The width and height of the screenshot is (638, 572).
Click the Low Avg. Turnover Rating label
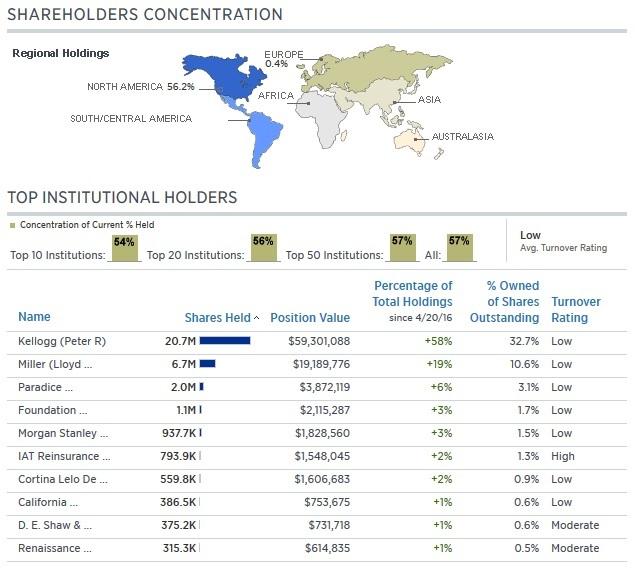(564, 241)
